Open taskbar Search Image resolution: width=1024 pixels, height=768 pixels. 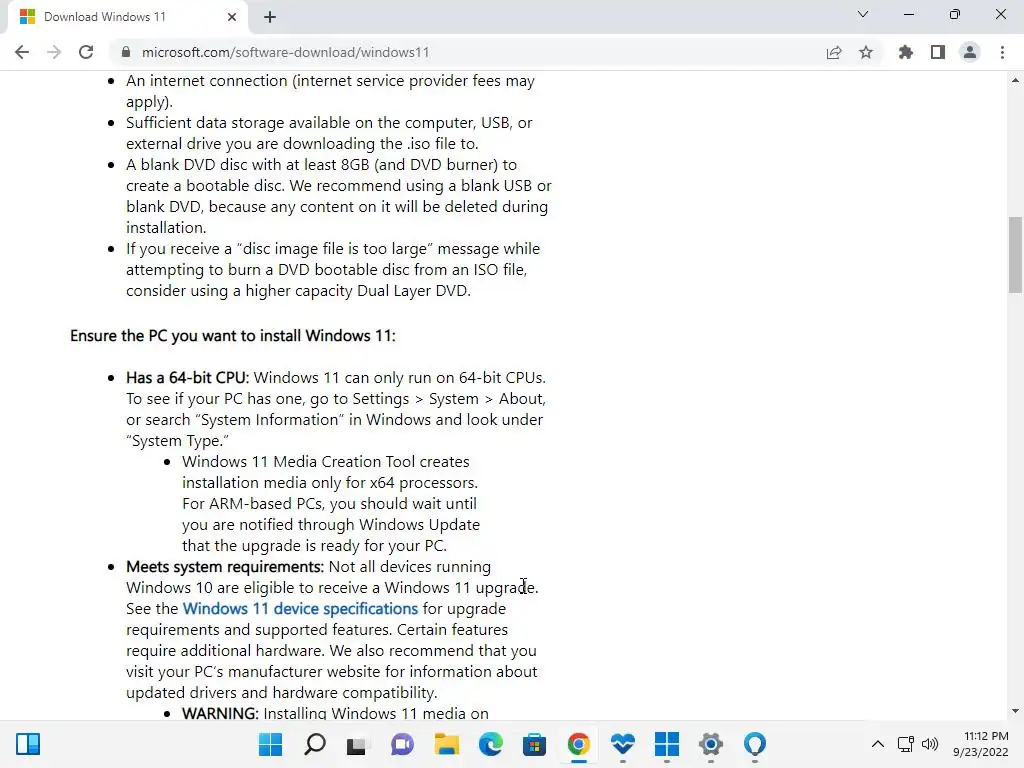315,744
